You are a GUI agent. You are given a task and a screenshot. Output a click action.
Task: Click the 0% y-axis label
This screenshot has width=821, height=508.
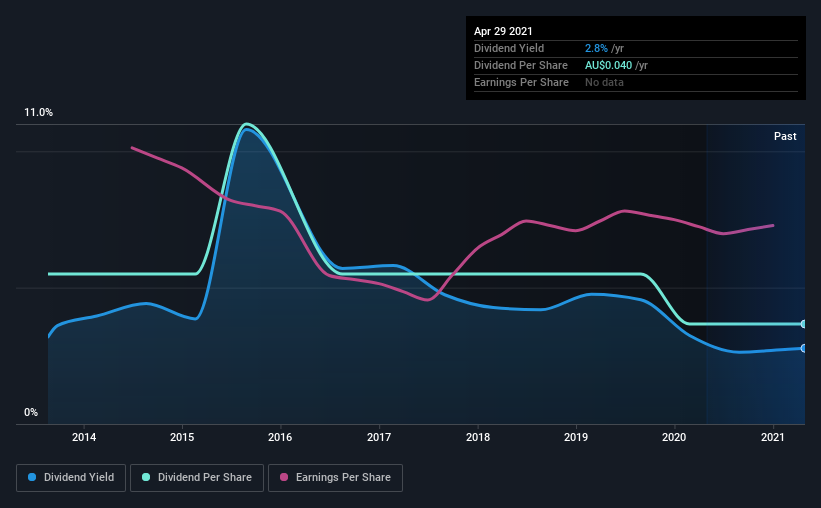point(31,413)
